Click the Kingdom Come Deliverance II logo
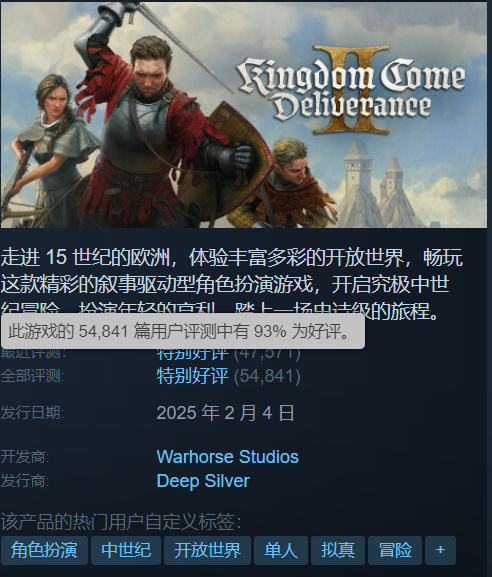 352,90
